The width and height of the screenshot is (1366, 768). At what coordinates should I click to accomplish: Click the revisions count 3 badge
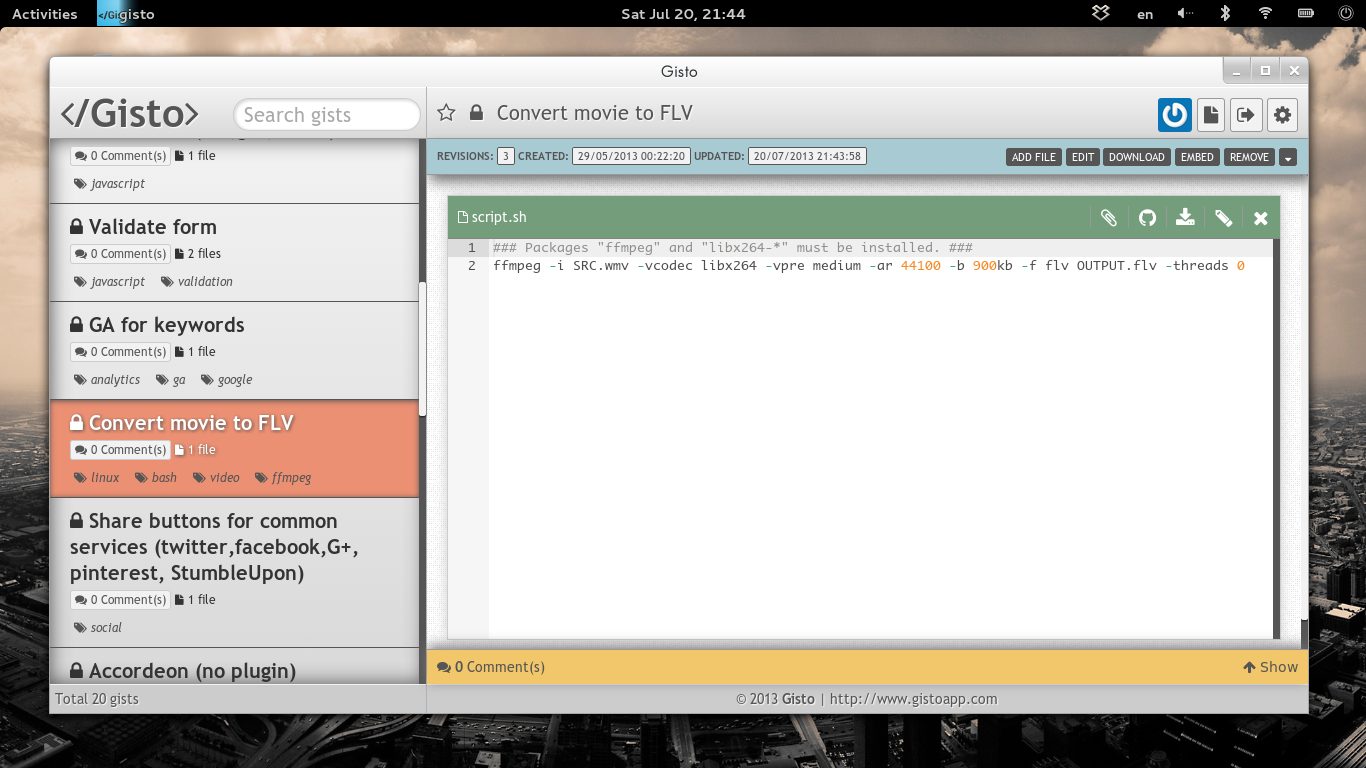coord(506,156)
